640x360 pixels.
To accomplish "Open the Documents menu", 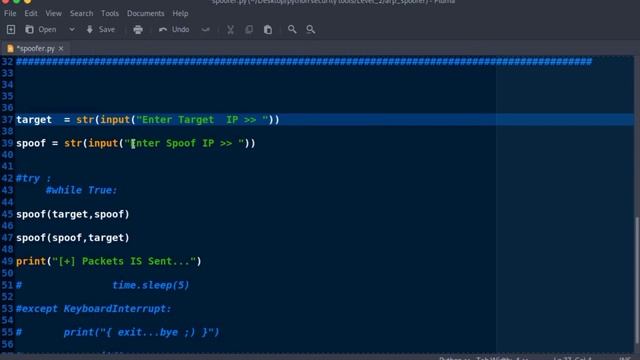I will point(145,13).
